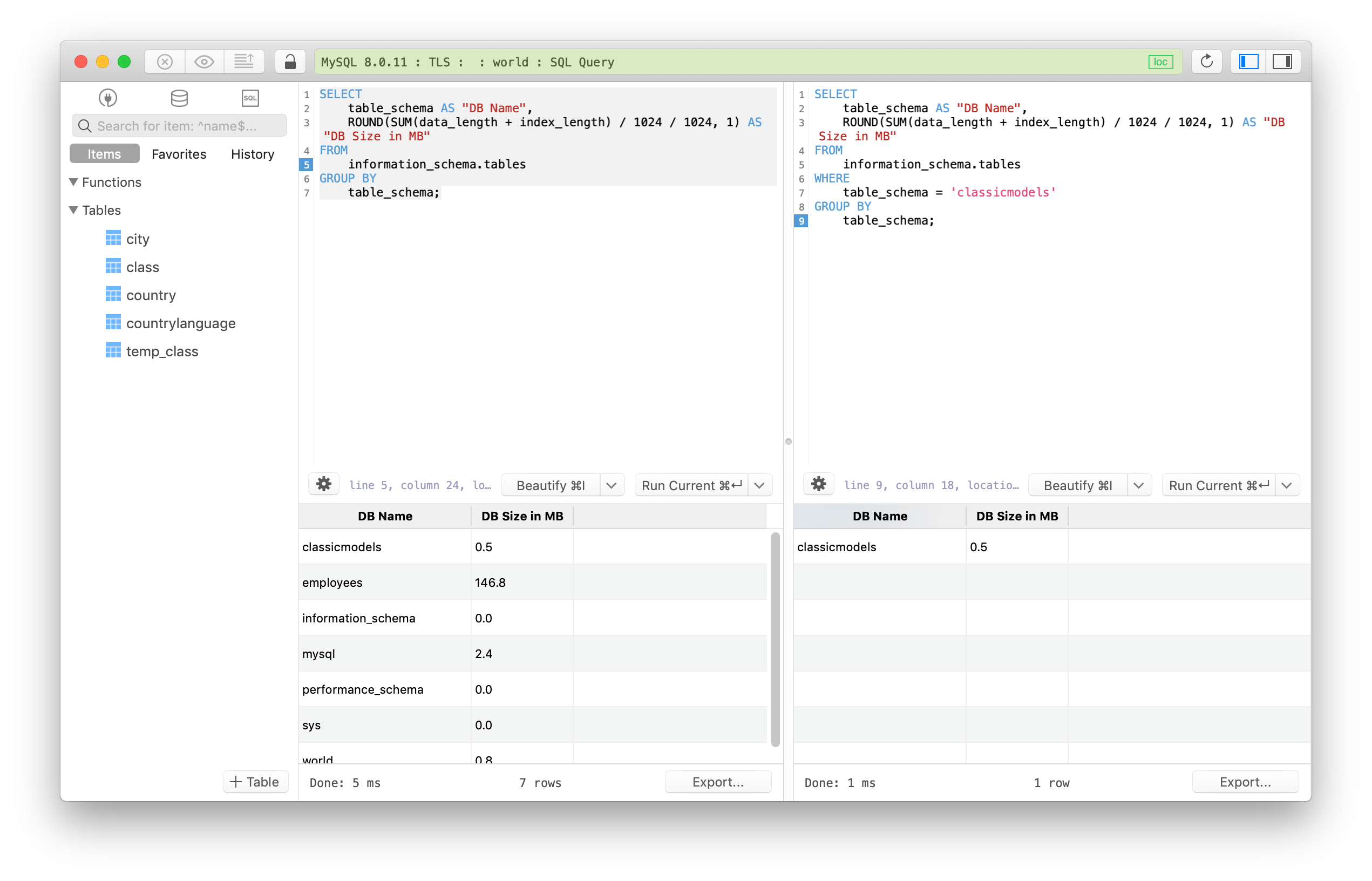This screenshot has width=1372, height=881.
Task: Select the countrylanguage table
Action: (x=181, y=323)
